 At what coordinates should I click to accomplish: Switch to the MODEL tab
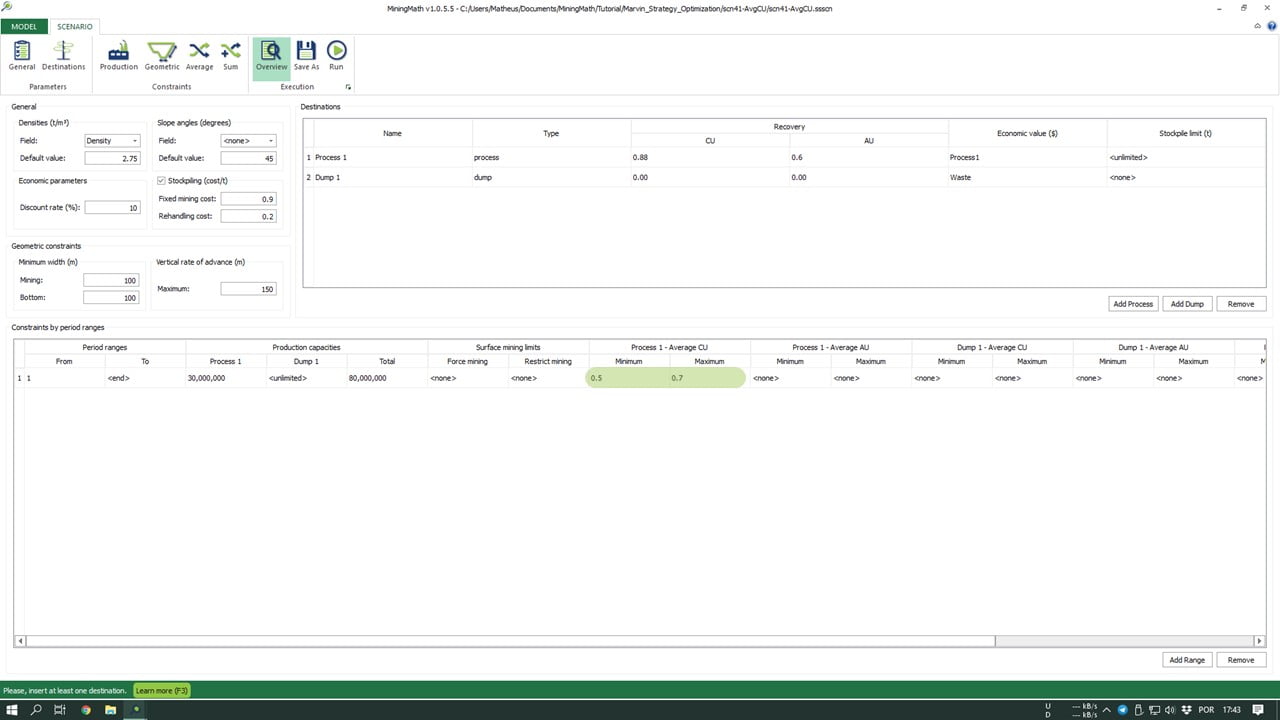coord(24,26)
